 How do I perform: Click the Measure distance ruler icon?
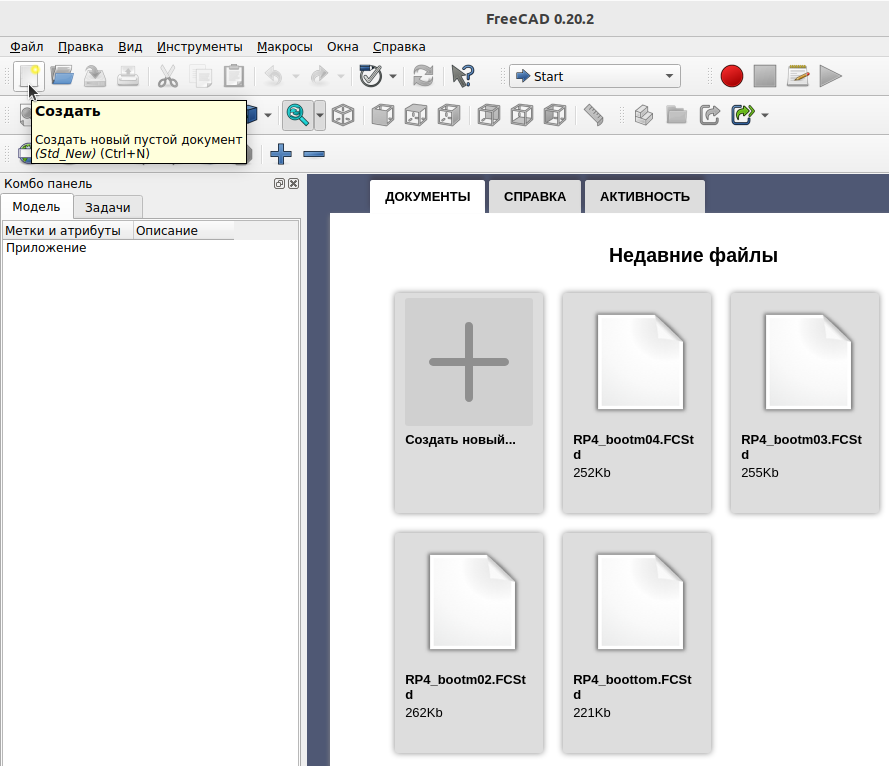click(594, 115)
